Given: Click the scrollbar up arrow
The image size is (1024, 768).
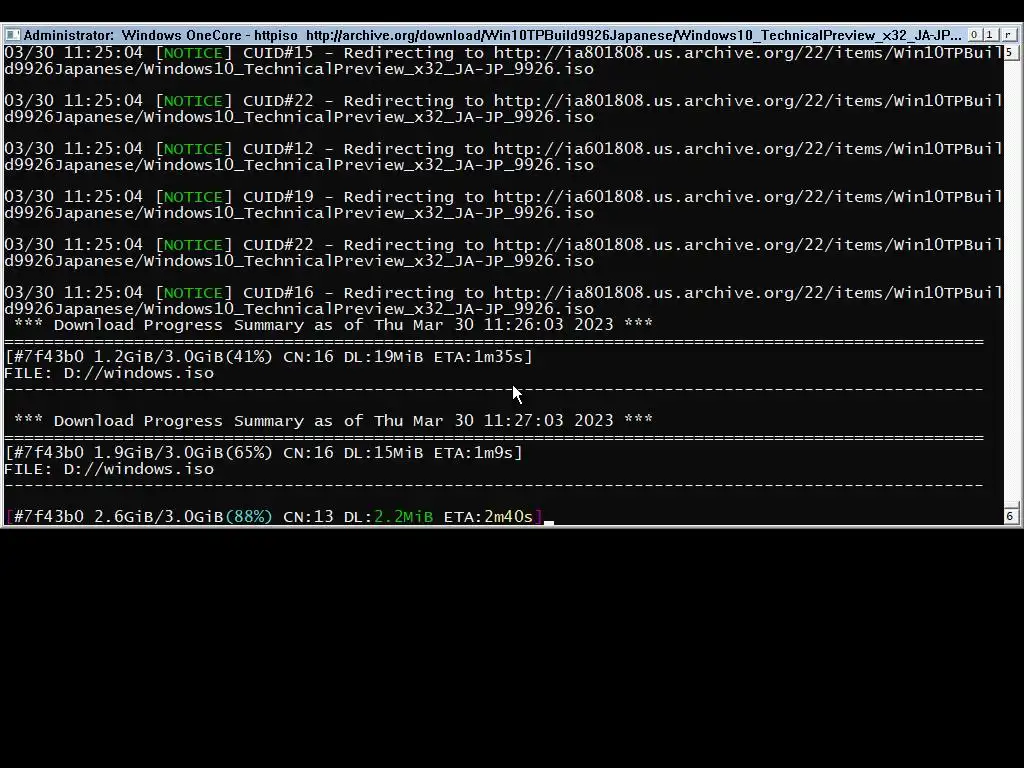Looking at the screenshot, I should tap(1010, 52).
